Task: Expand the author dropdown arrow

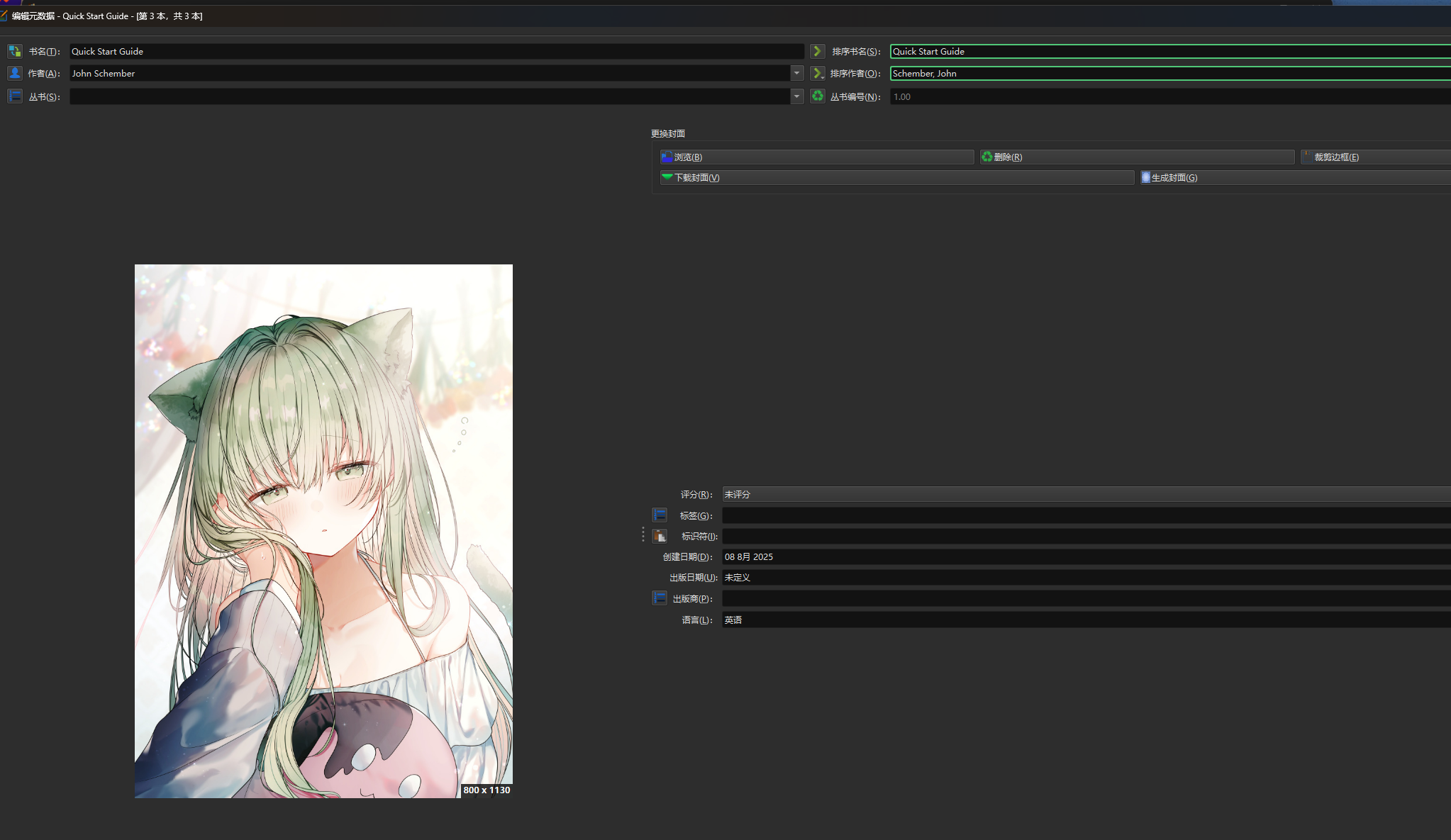Action: 796,73
